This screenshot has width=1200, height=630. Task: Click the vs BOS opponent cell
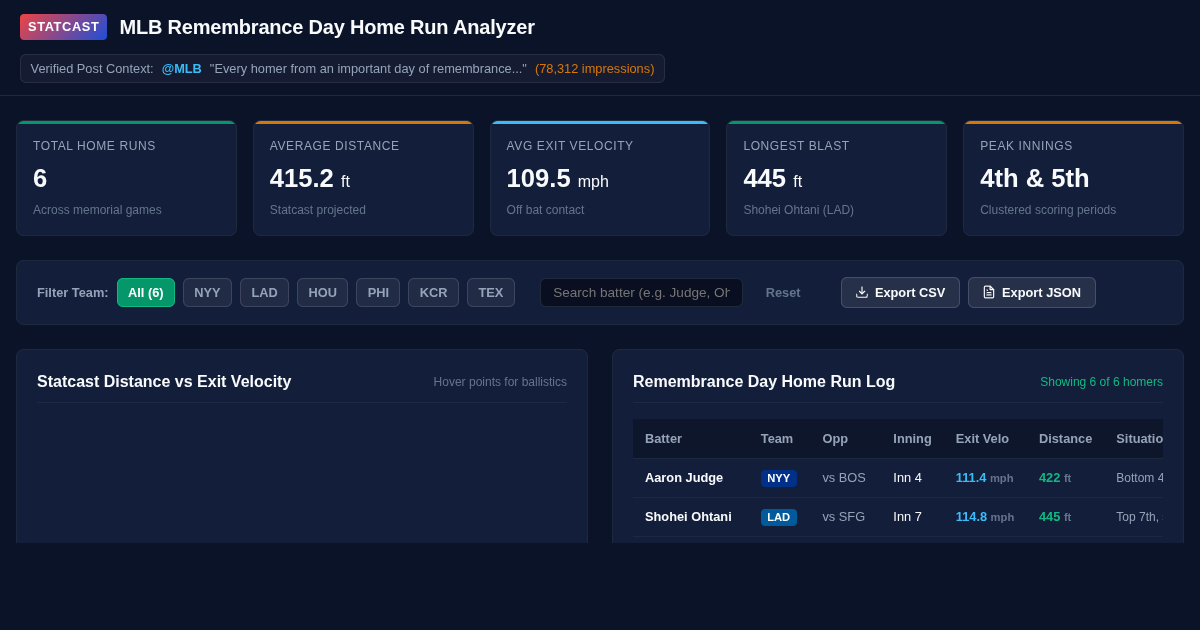[x=844, y=477]
